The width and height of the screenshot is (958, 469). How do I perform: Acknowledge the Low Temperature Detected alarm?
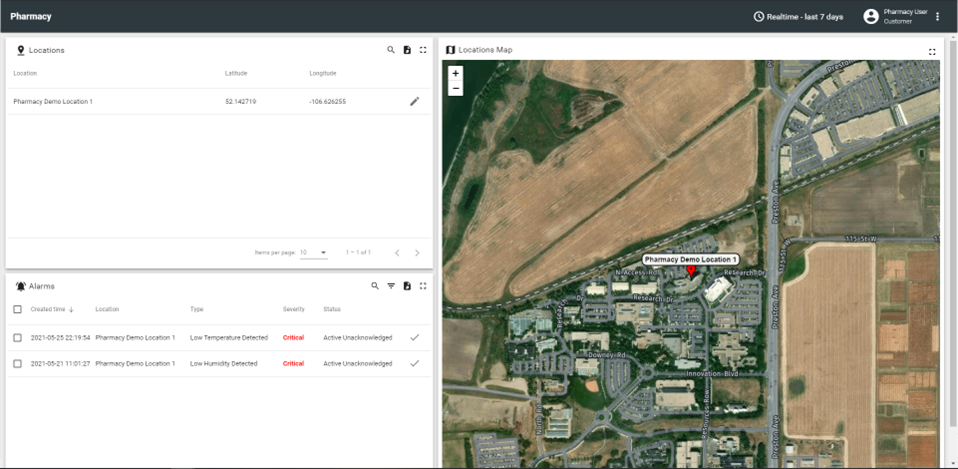pos(415,337)
